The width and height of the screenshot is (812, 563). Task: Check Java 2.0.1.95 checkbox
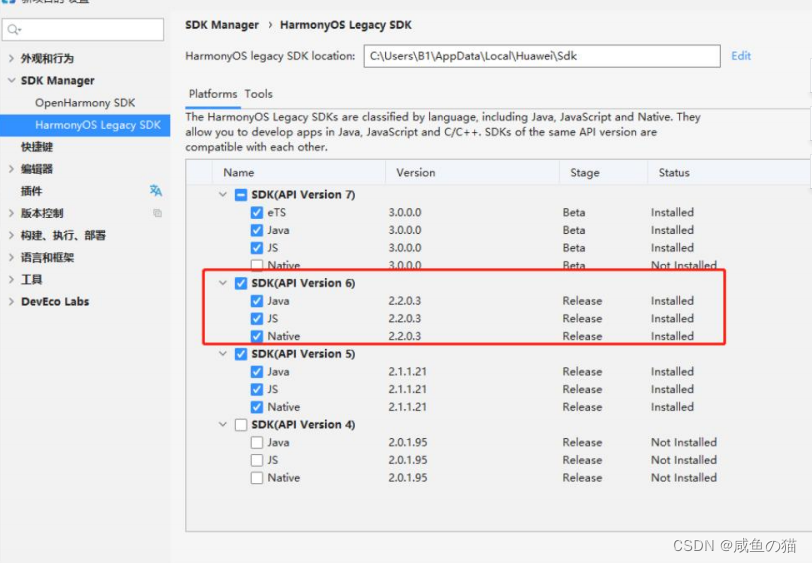(257, 442)
